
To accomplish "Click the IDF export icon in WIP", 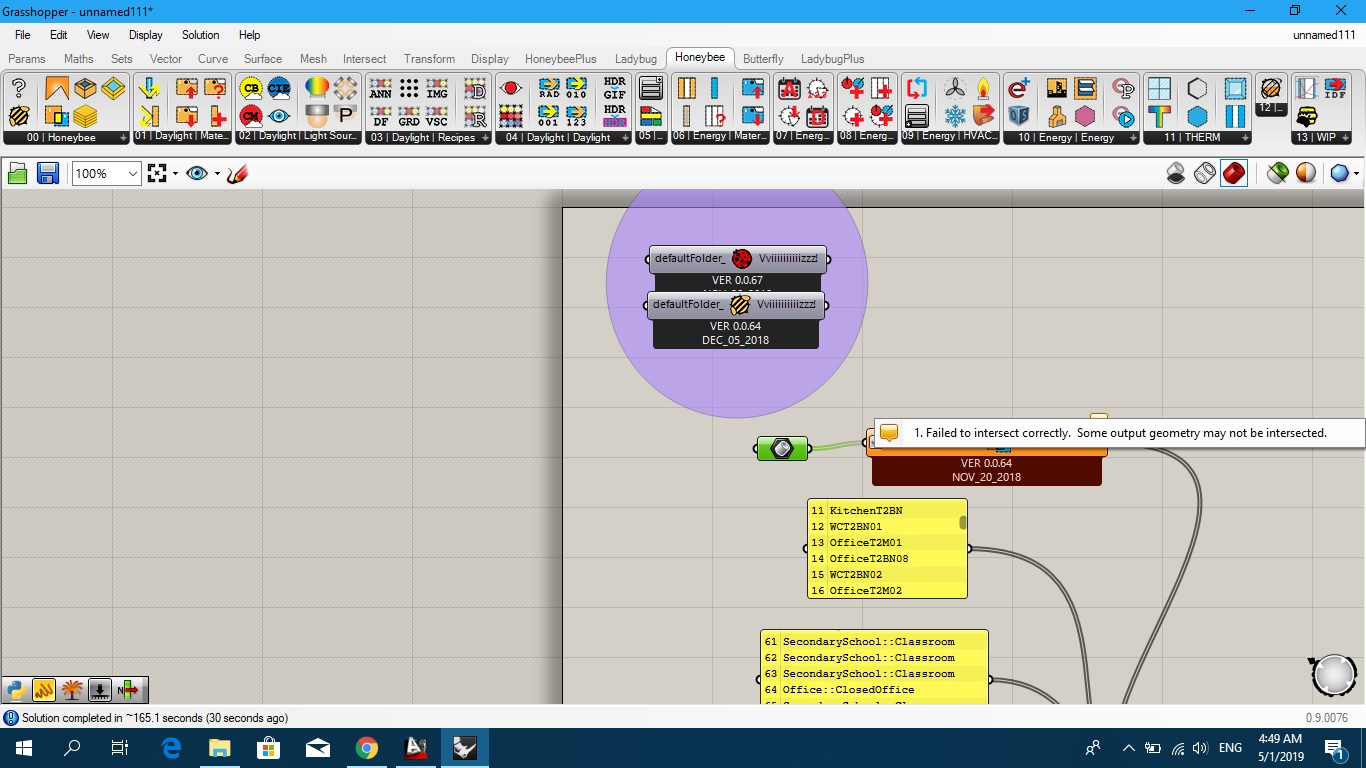I will pos(1335,88).
